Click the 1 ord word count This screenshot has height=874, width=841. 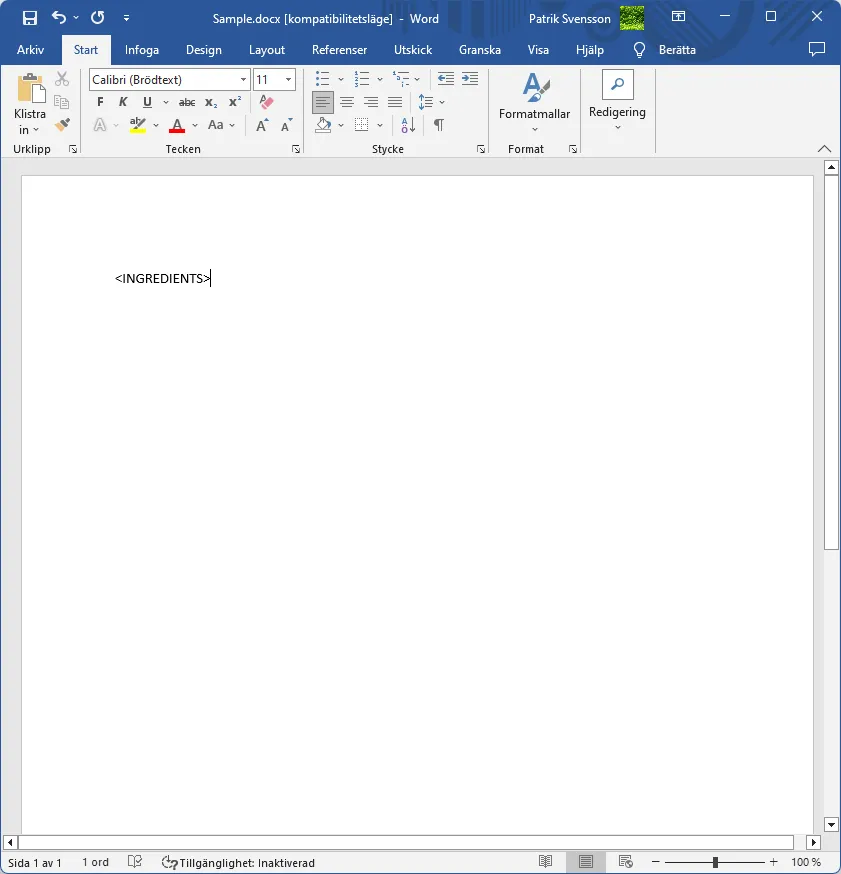coord(95,862)
